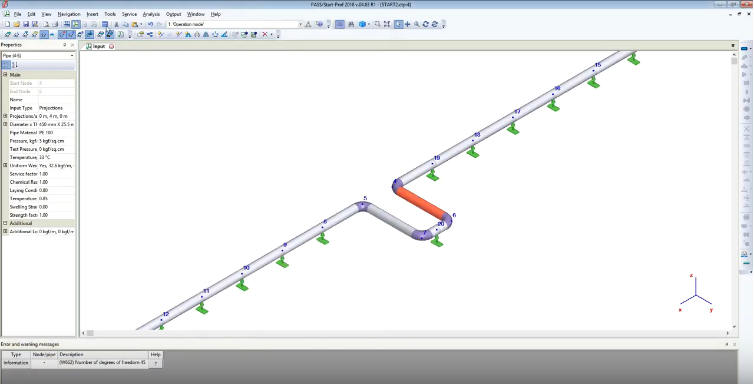Toggle highlighted view mode button before binoculars
Screen dimensions: 754x384
click(x=339, y=24)
